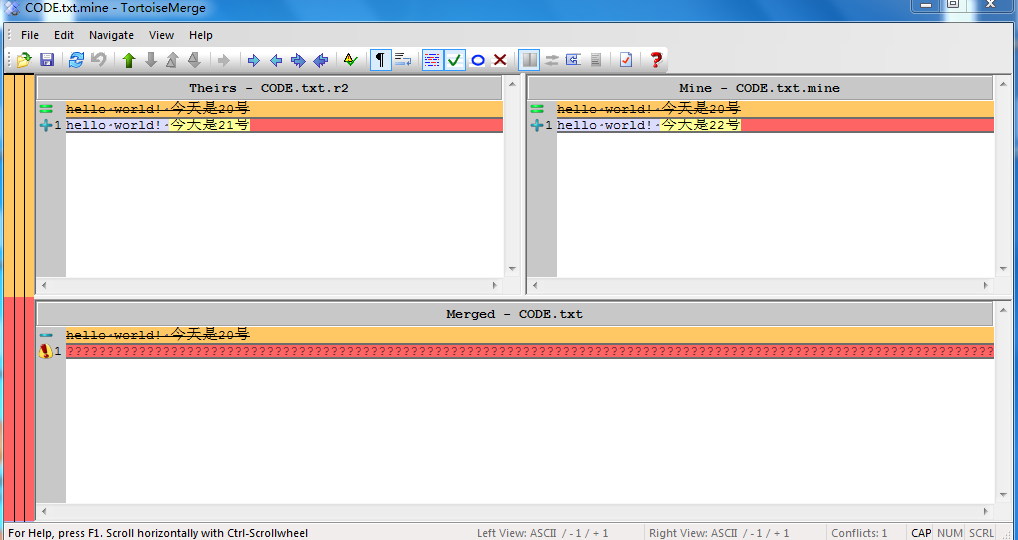The width and height of the screenshot is (1018, 540).
Task: Open the View menu
Action: 161,35
